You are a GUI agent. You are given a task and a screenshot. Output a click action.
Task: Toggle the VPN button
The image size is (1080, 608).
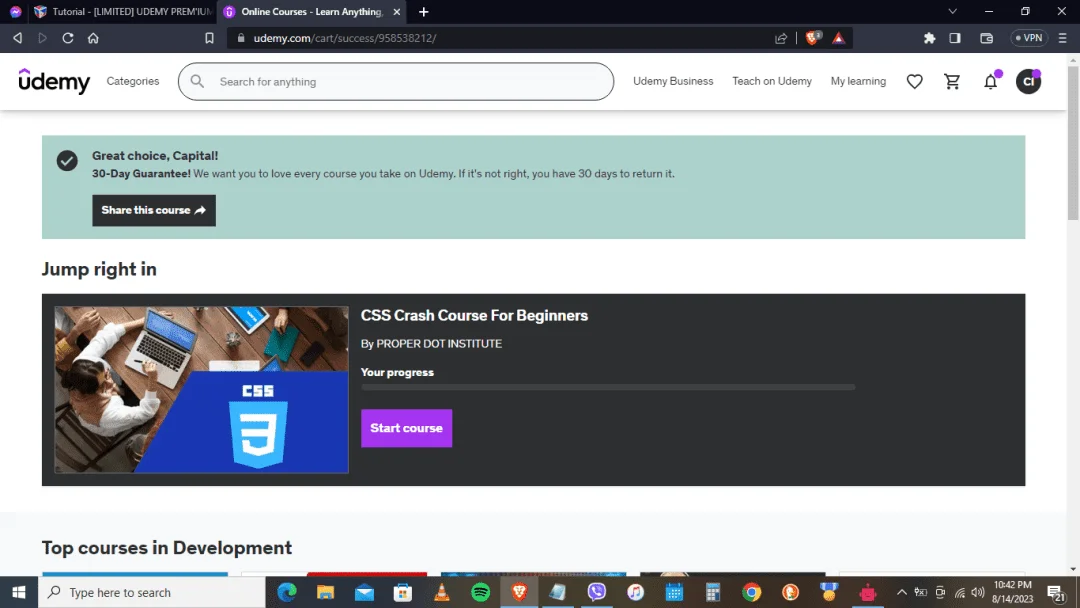tap(1029, 38)
